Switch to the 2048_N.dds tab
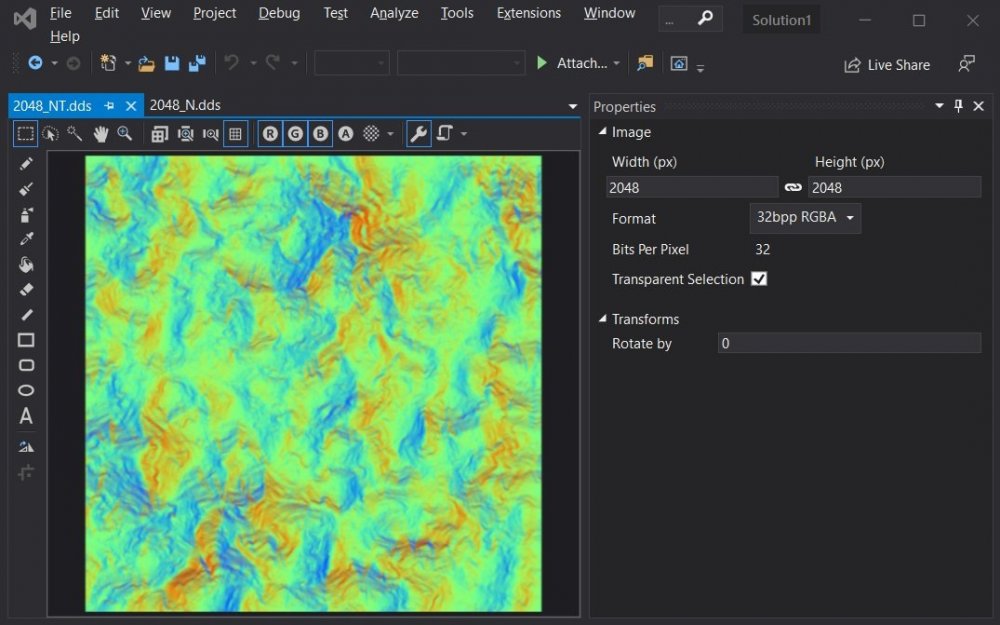The image size is (1000, 625). (185, 105)
